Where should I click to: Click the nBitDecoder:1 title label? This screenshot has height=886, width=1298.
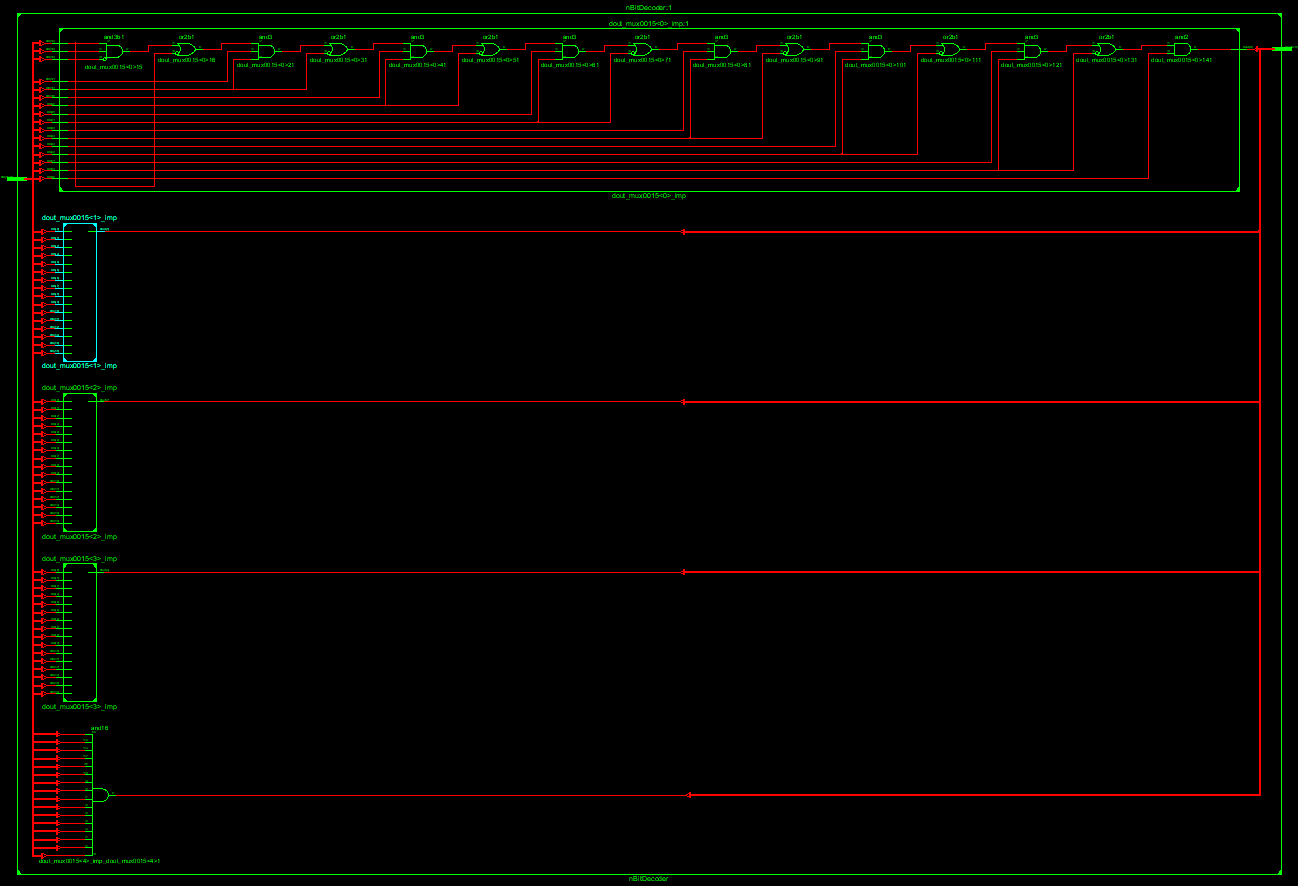pyautogui.click(x=649, y=7)
